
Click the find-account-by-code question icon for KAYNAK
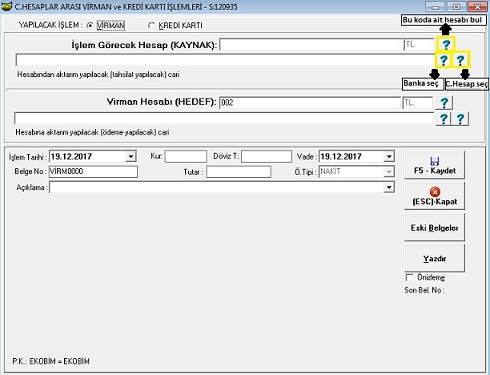[x=446, y=44]
